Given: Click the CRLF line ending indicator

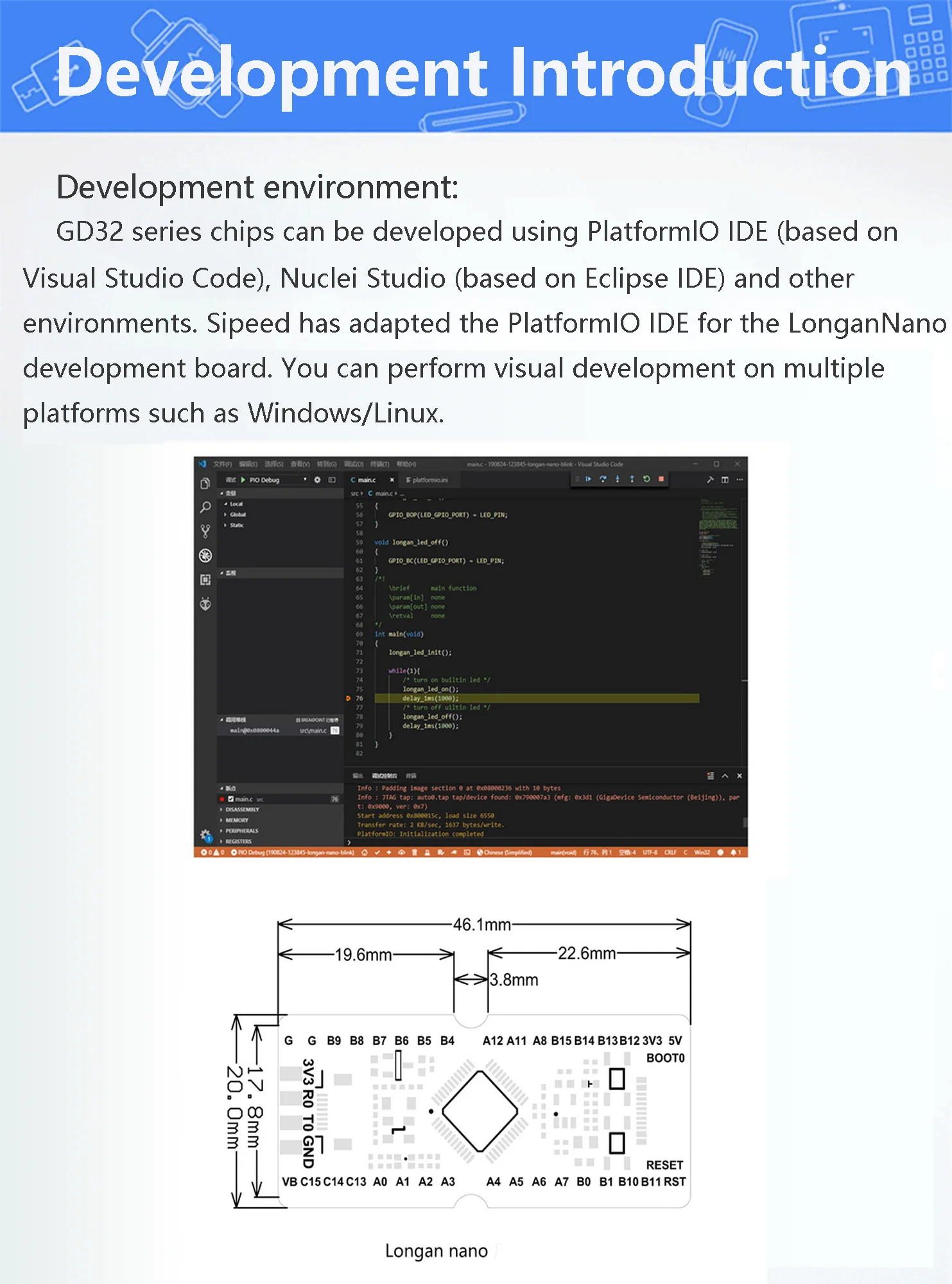Looking at the screenshot, I should [x=670, y=853].
